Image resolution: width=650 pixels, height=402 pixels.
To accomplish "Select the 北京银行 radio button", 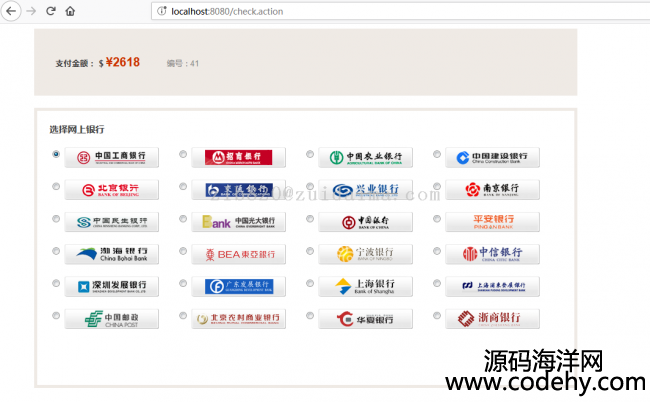I will [56, 186].
